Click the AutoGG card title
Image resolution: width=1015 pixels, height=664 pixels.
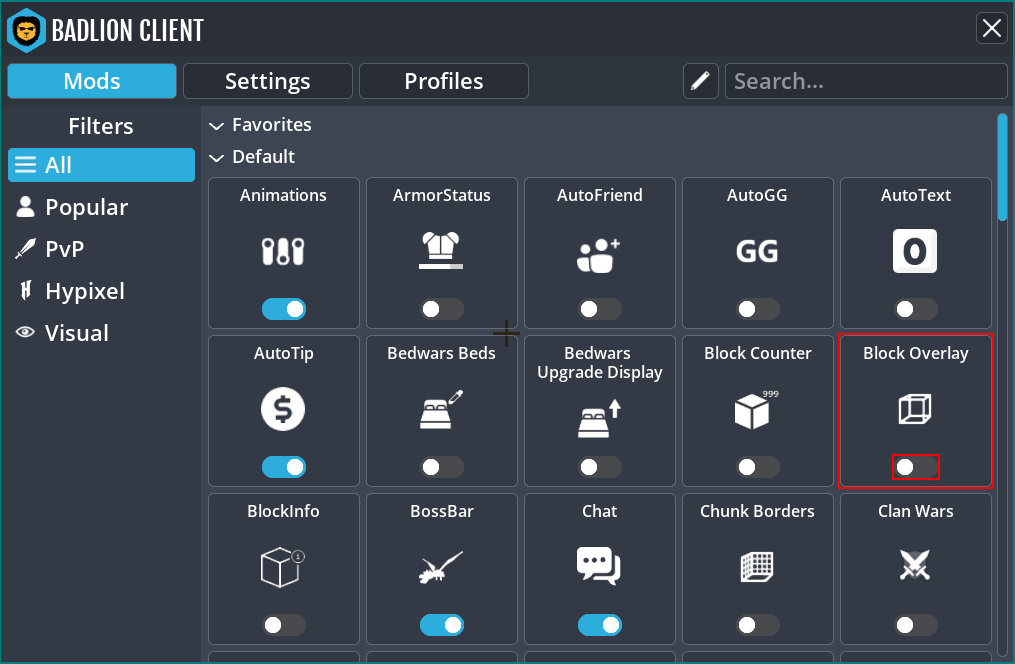[x=757, y=195]
